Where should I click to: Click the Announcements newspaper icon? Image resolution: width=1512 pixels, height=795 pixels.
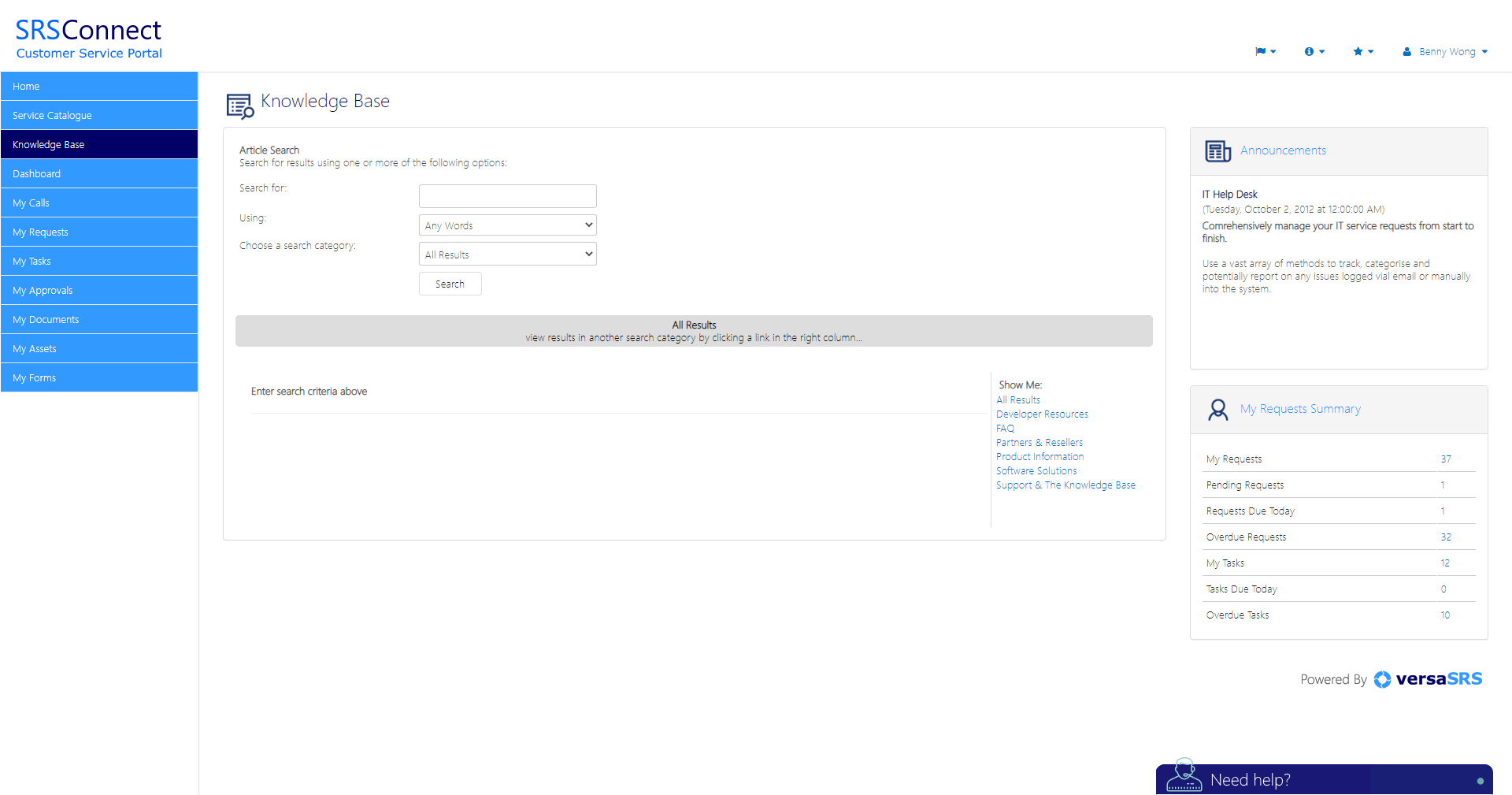coord(1217,151)
